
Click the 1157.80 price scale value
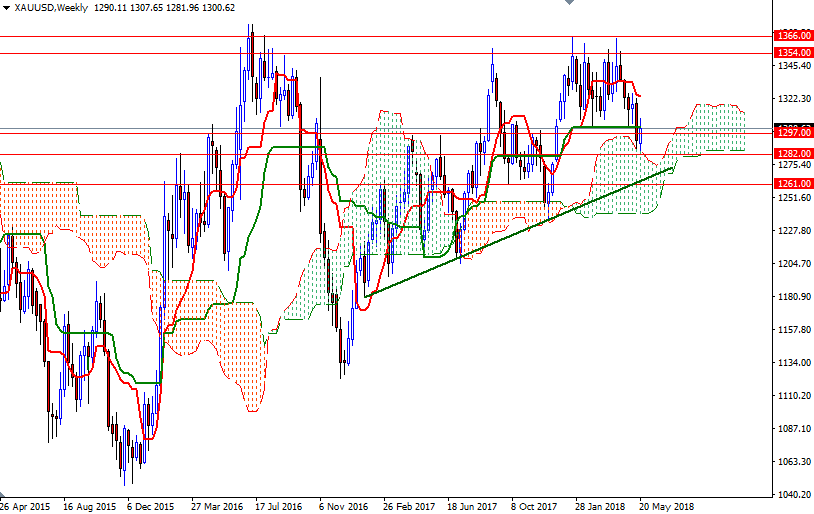tap(794, 330)
